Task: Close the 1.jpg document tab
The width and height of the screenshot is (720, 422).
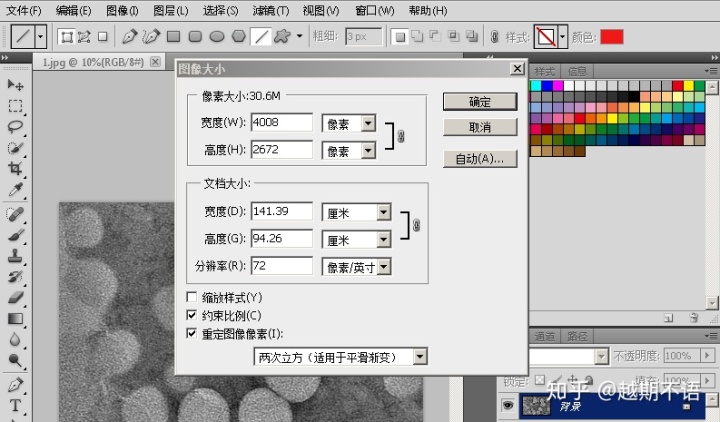Action: pos(155,62)
